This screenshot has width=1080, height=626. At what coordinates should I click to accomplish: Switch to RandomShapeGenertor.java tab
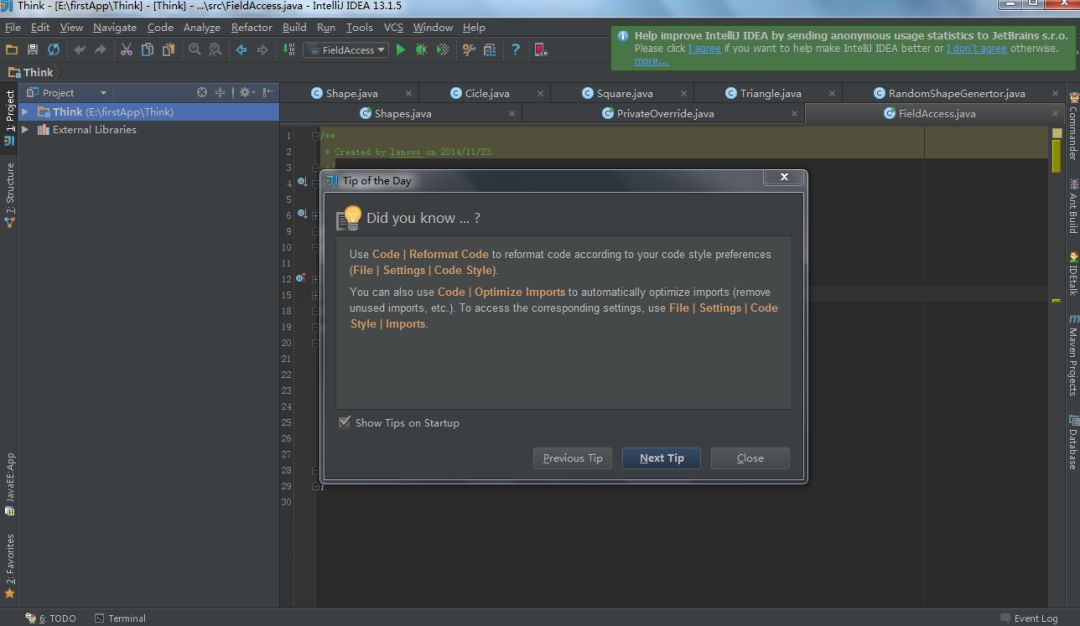tap(956, 93)
